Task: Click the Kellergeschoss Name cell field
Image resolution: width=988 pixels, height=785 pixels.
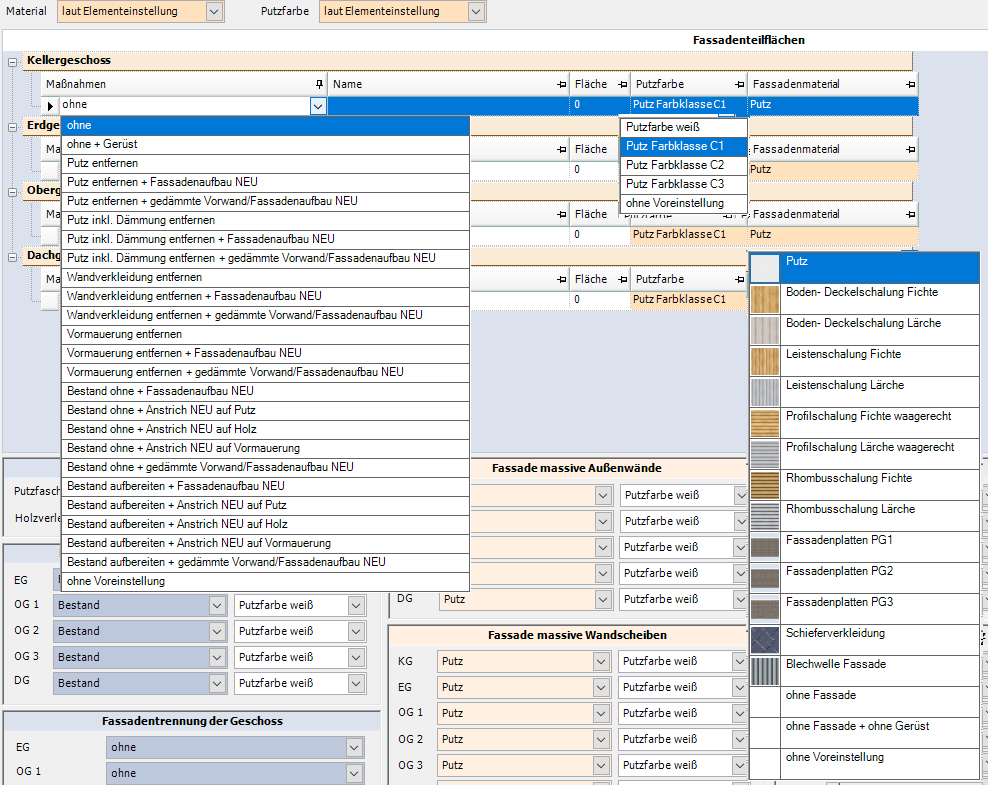Action: 448,104
